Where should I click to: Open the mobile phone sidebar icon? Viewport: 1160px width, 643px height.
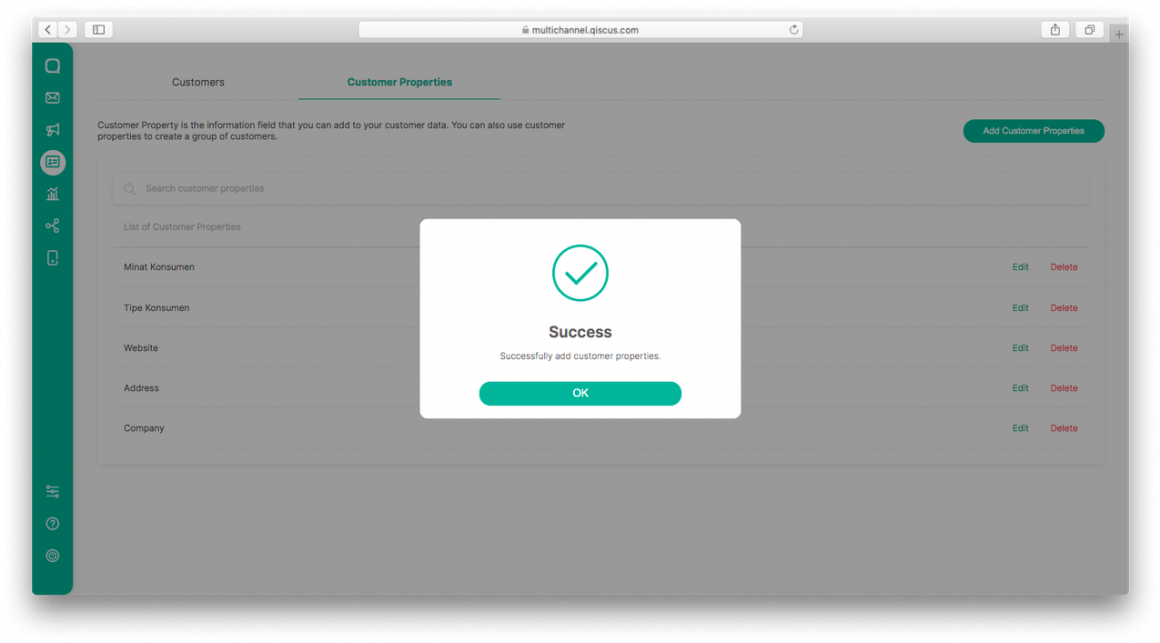point(52,258)
